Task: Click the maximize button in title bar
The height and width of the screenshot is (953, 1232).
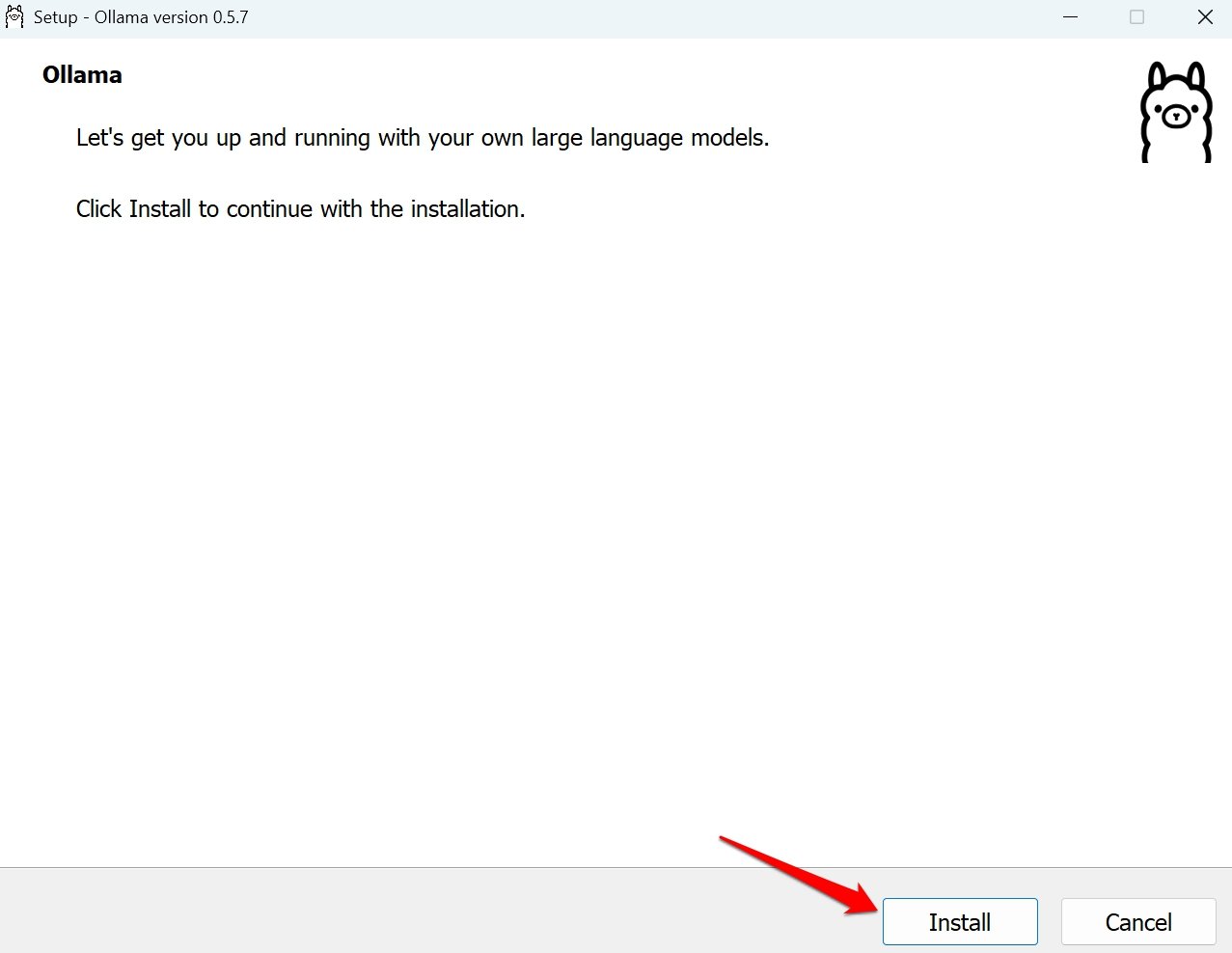Action: coord(1137,17)
